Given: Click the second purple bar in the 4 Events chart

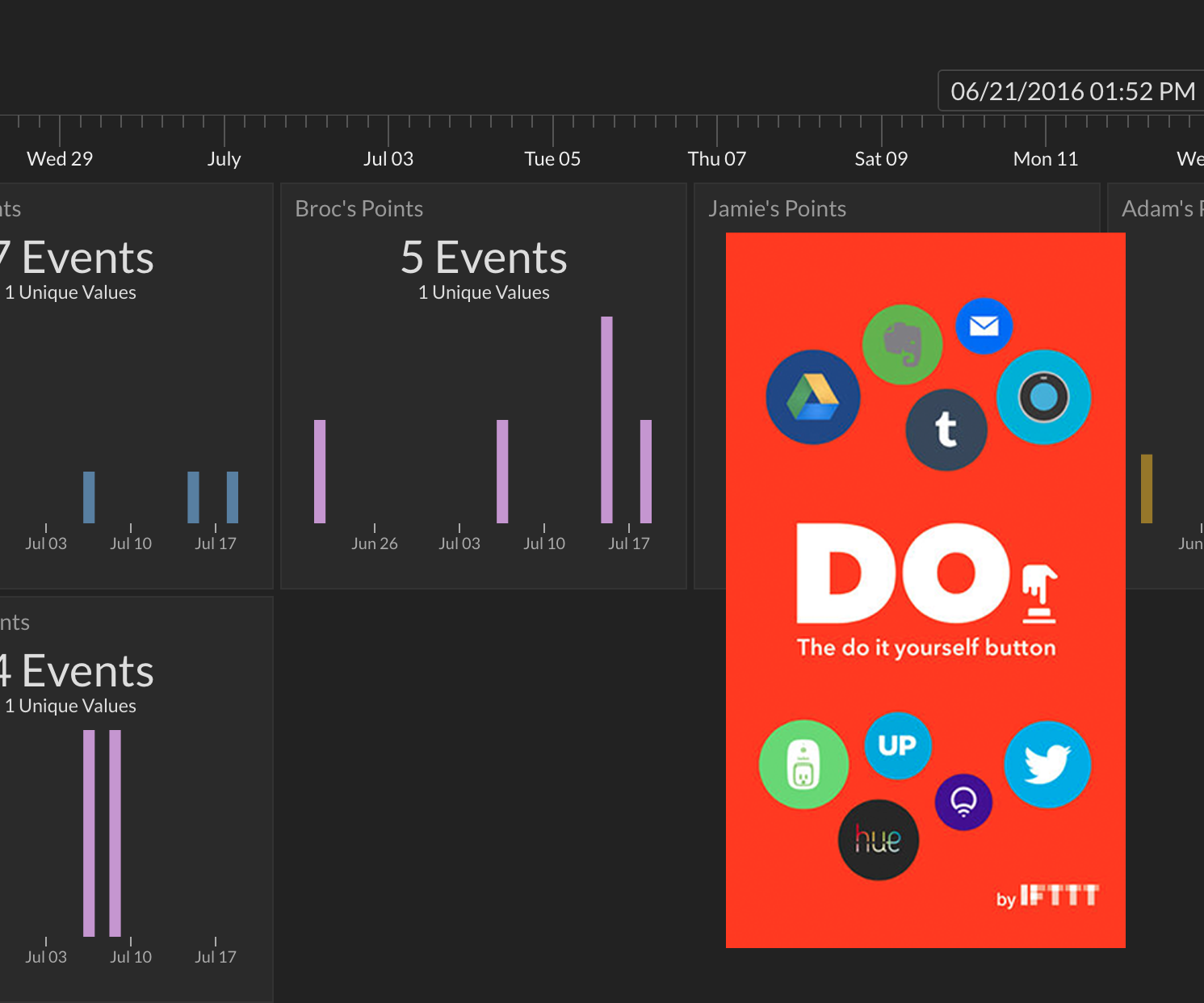Looking at the screenshot, I should point(115,833).
